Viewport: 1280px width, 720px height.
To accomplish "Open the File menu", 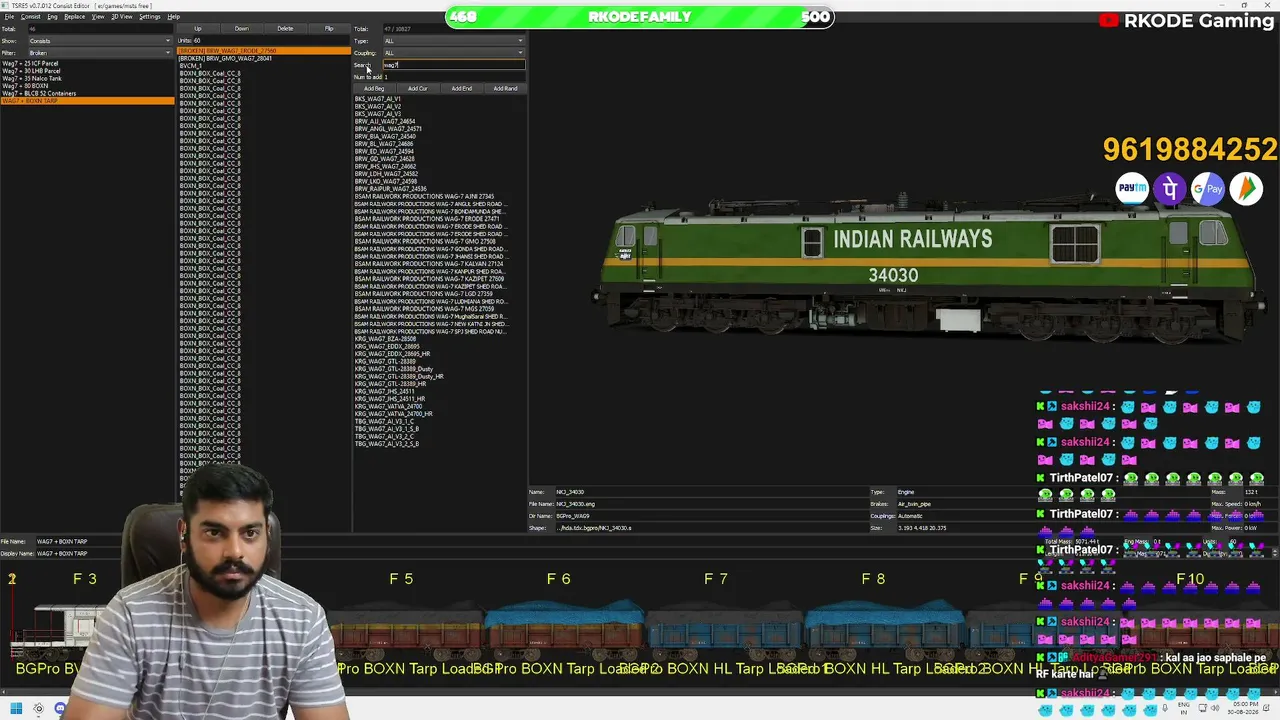I will (x=9, y=17).
